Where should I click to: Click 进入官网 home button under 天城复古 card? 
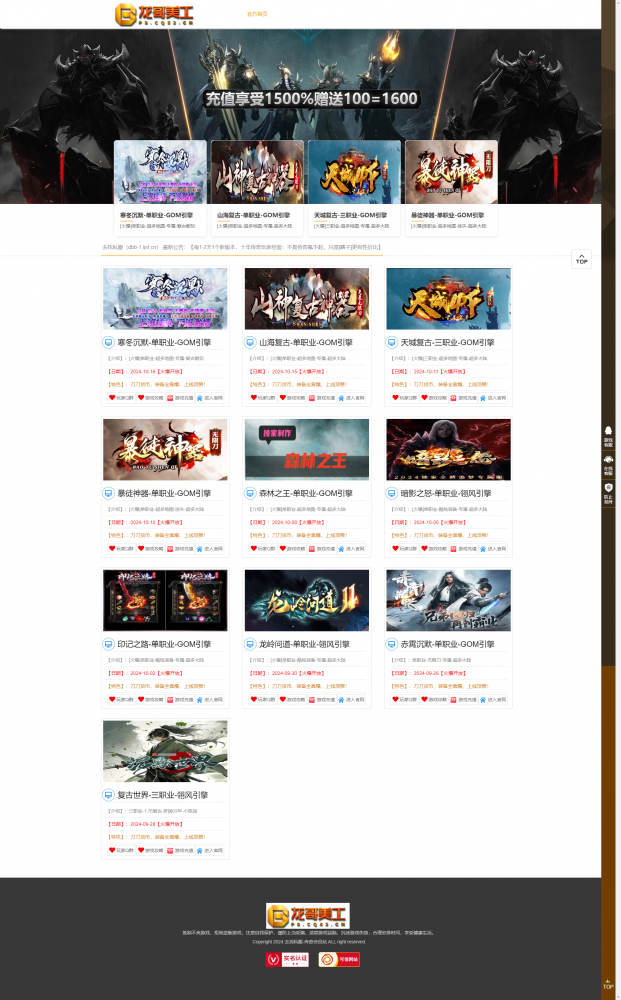point(493,398)
